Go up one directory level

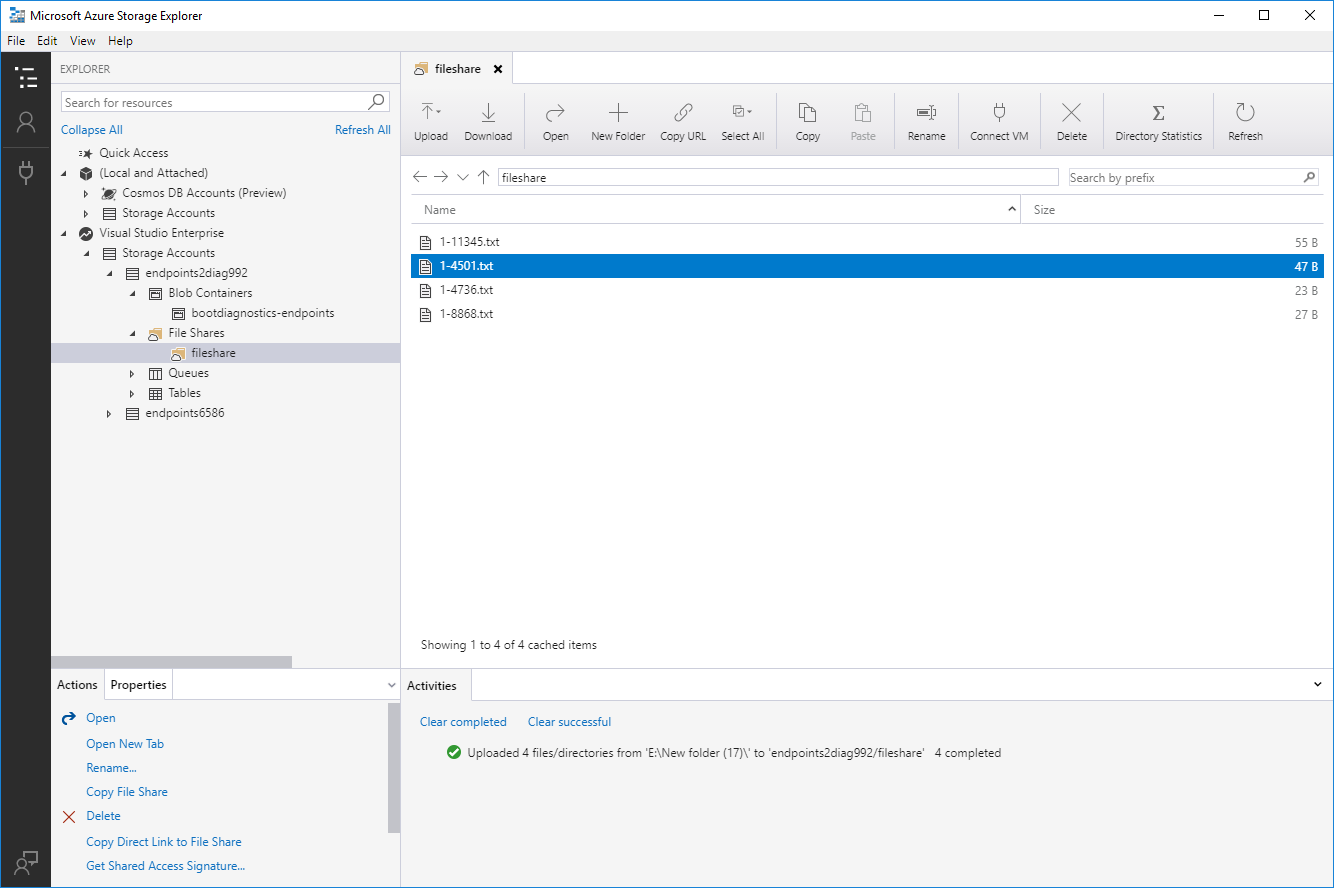click(x=483, y=177)
